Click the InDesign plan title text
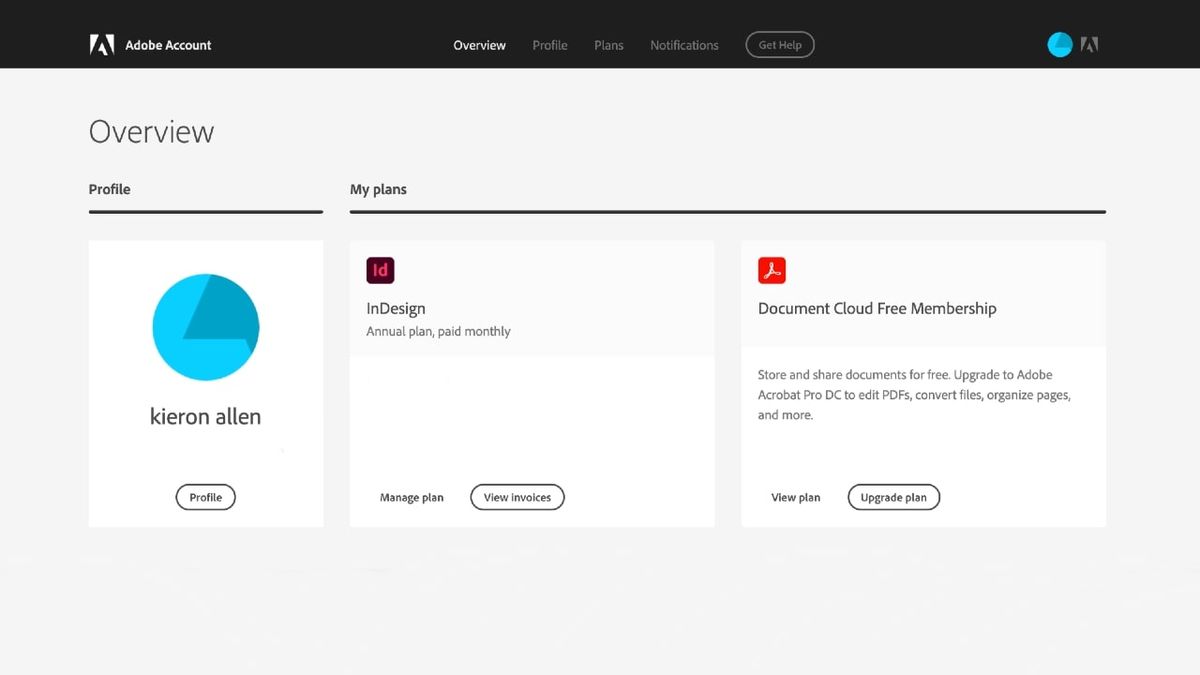1200x675 pixels. (x=395, y=308)
